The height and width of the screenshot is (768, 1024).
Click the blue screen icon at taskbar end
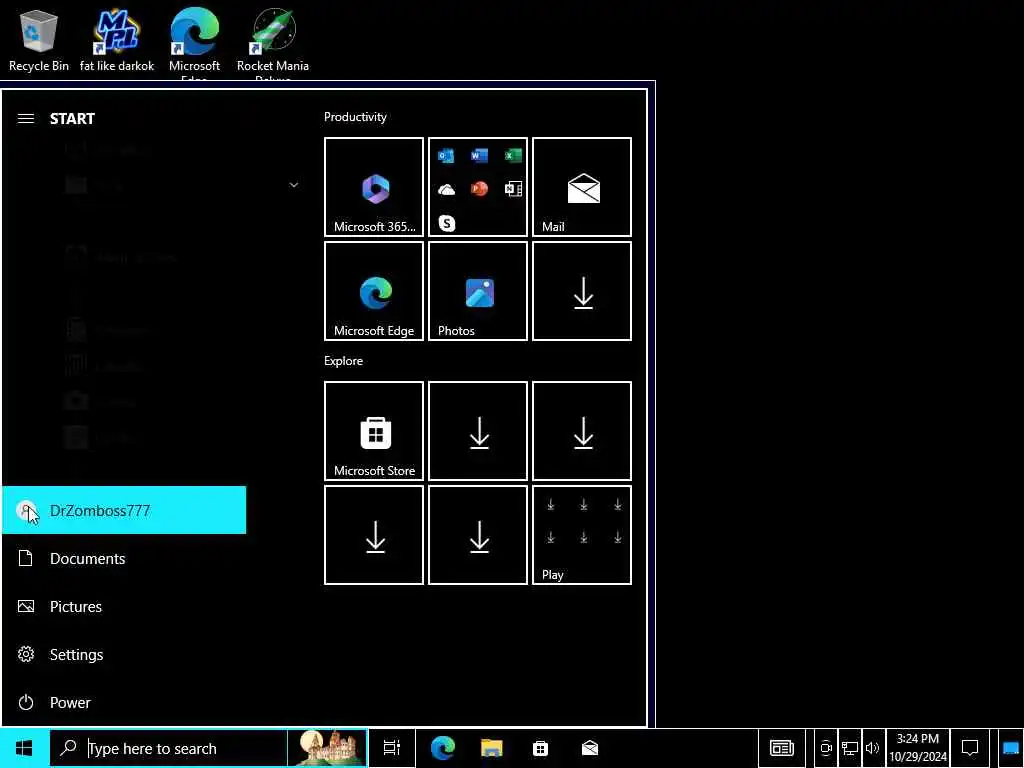click(1010, 748)
